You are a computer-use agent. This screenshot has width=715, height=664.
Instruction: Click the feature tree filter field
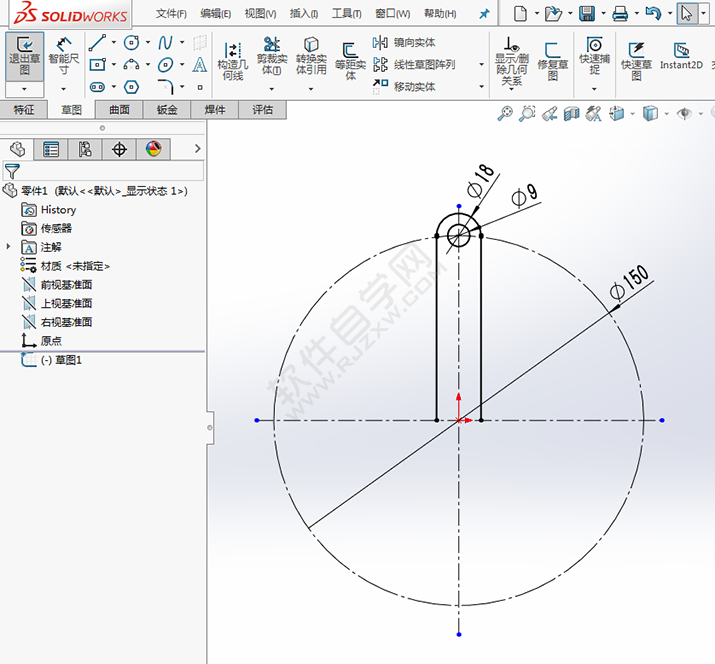pyautogui.click(x=104, y=171)
